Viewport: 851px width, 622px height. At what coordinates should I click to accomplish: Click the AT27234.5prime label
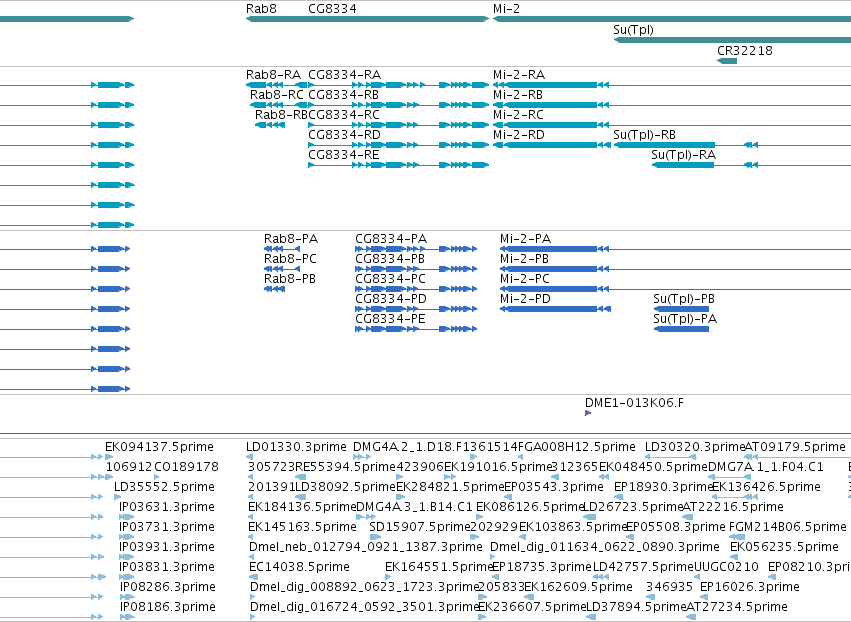[737, 608]
